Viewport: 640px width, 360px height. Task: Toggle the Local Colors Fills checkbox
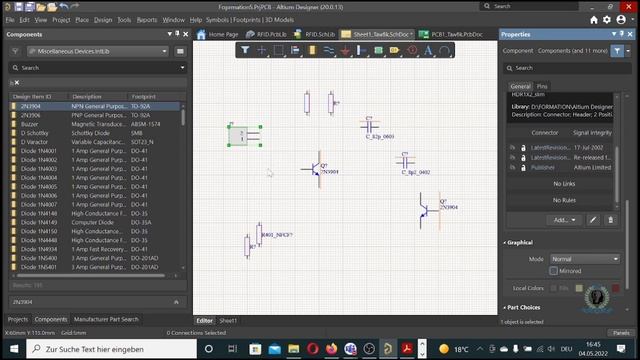click(553, 288)
